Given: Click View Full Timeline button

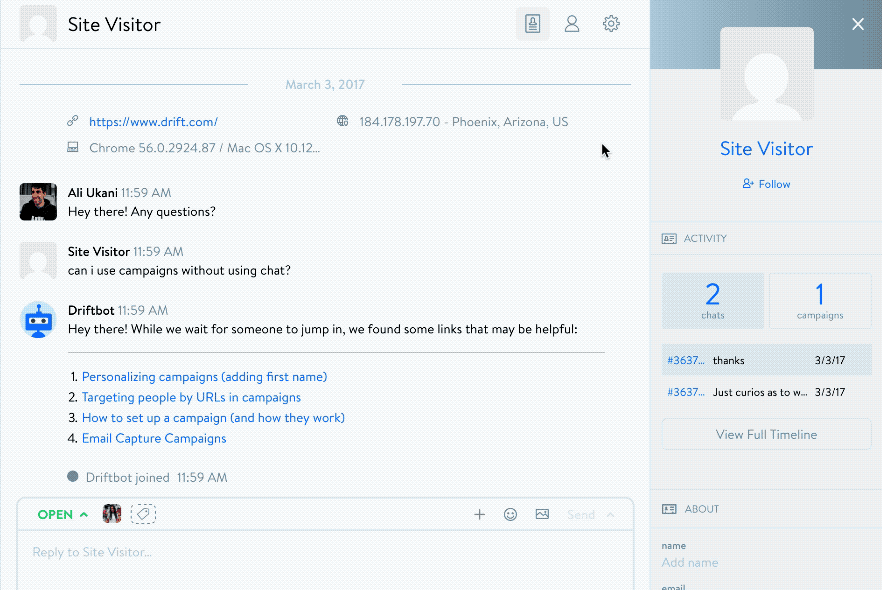Looking at the screenshot, I should [x=766, y=434].
